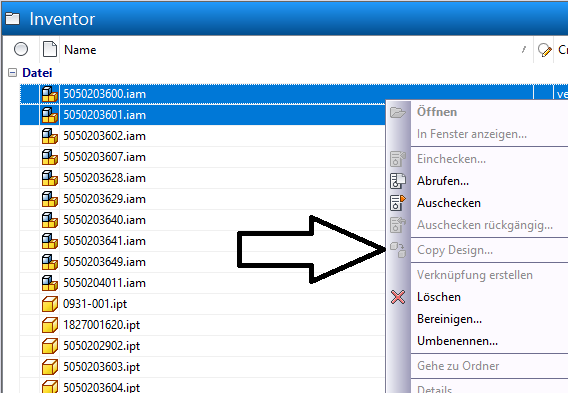The image size is (568, 393).
Task: Click assembly icon of 5050204011.iam
Action: (50, 283)
